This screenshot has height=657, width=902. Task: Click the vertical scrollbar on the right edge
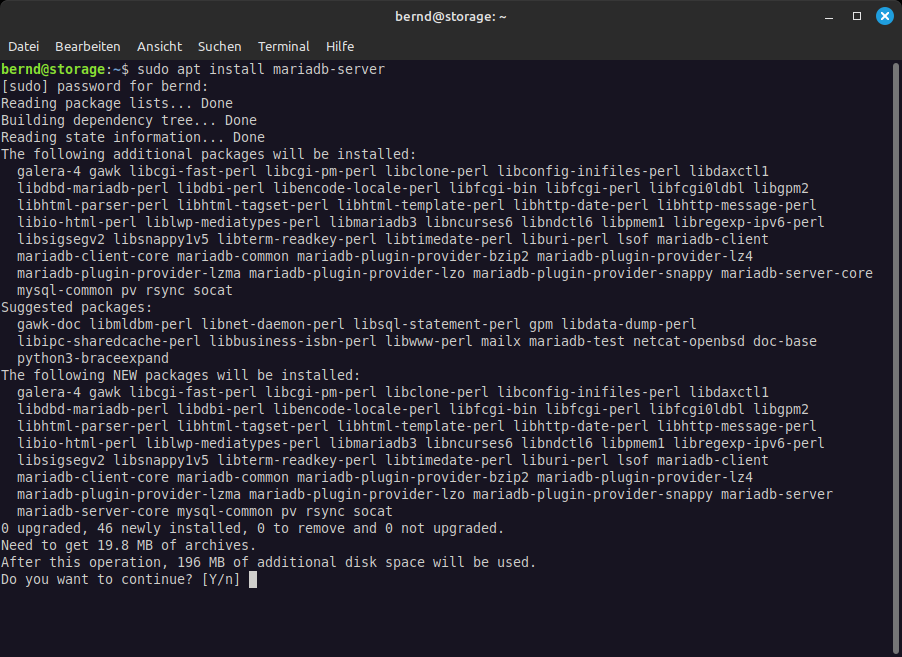897,357
